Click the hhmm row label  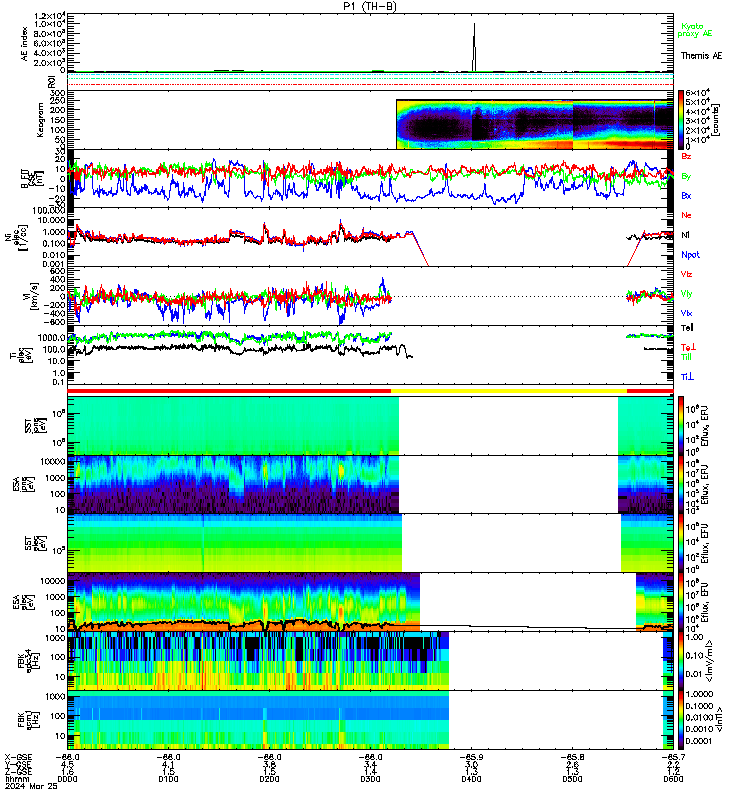17,779
